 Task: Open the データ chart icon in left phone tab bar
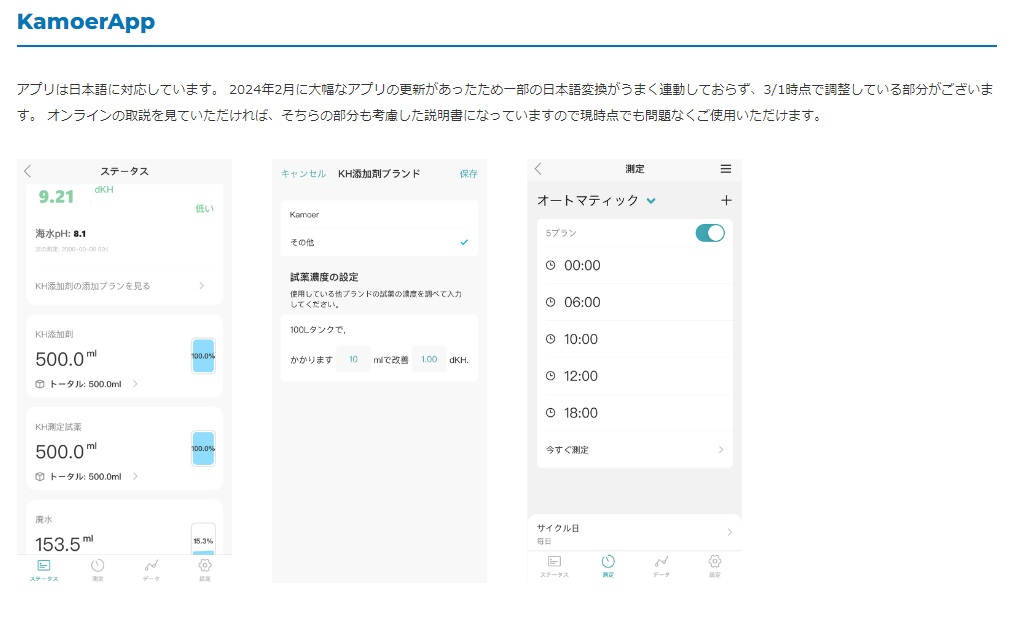151,570
